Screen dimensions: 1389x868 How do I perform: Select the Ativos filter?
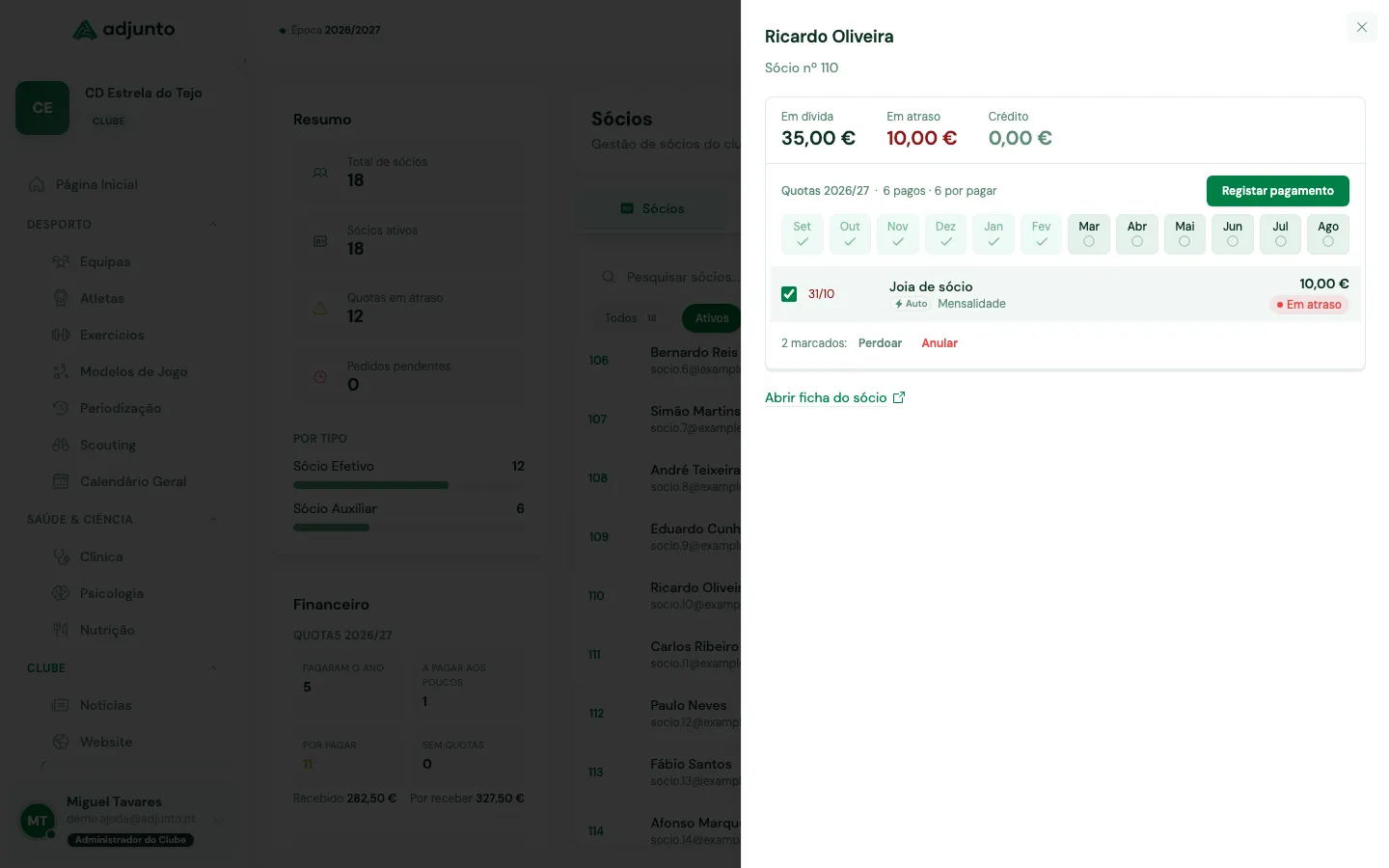click(x=712, y=318)
